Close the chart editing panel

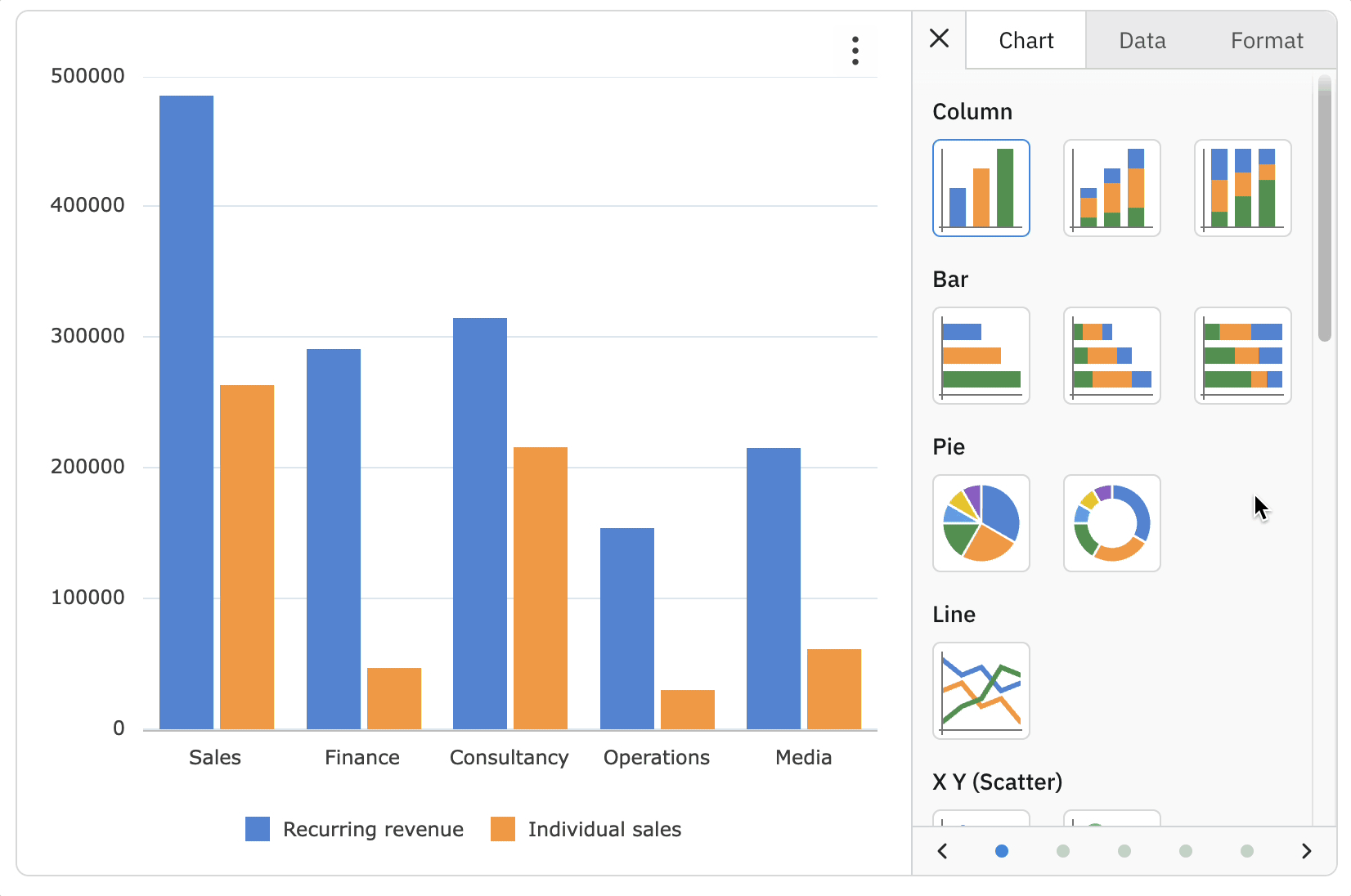coord(939,38)
